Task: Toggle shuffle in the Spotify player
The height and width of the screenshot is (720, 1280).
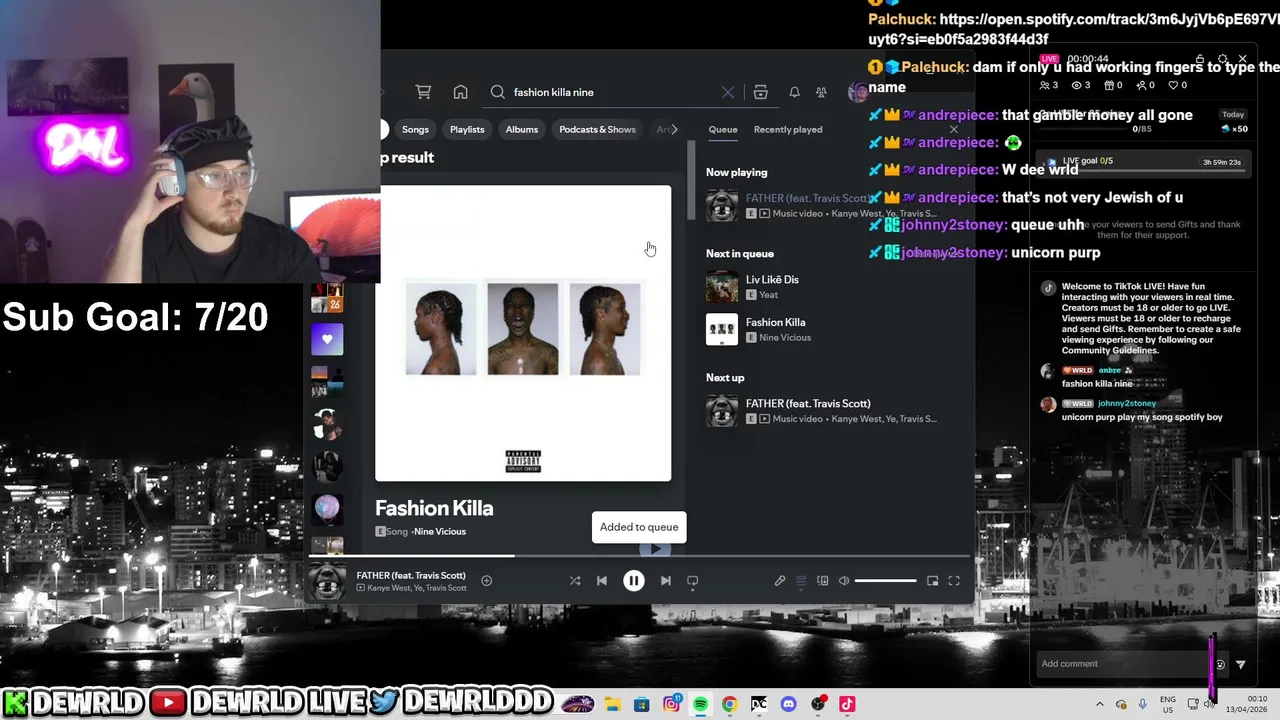Action: pyautogui.click(x=574, y=580)
